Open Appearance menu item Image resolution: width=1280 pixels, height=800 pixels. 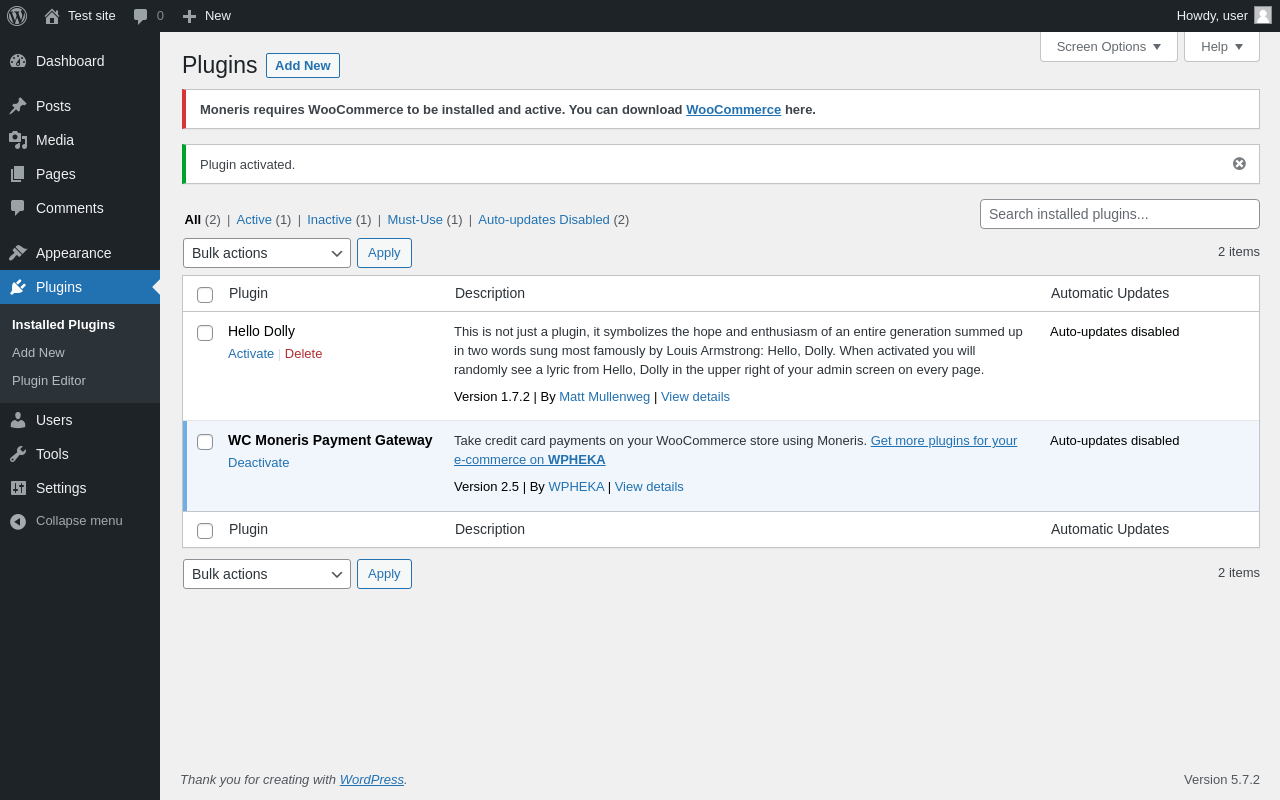click(80, 253)
